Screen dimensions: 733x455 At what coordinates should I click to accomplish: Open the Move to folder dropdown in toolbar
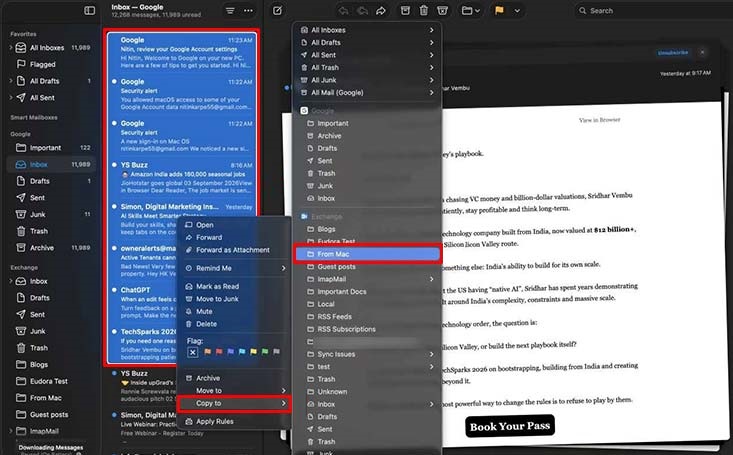470,10
